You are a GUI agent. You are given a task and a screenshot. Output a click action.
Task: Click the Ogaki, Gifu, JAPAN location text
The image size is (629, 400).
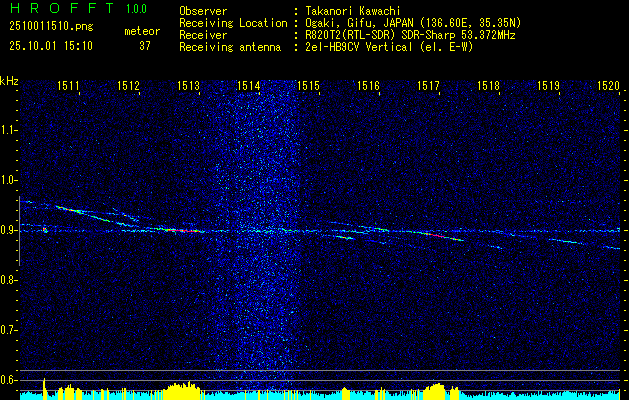point(413,23)
